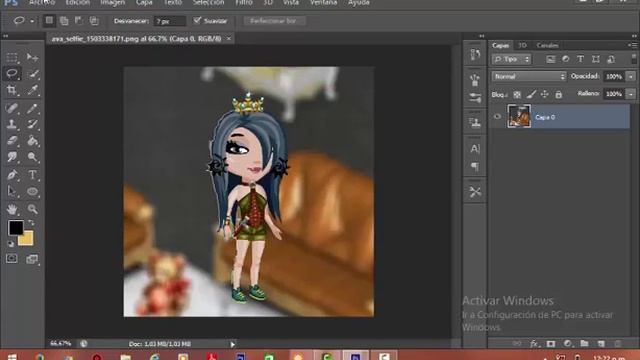
Task: Toggle lock image pixels brush icon
Action: [531, 94]
